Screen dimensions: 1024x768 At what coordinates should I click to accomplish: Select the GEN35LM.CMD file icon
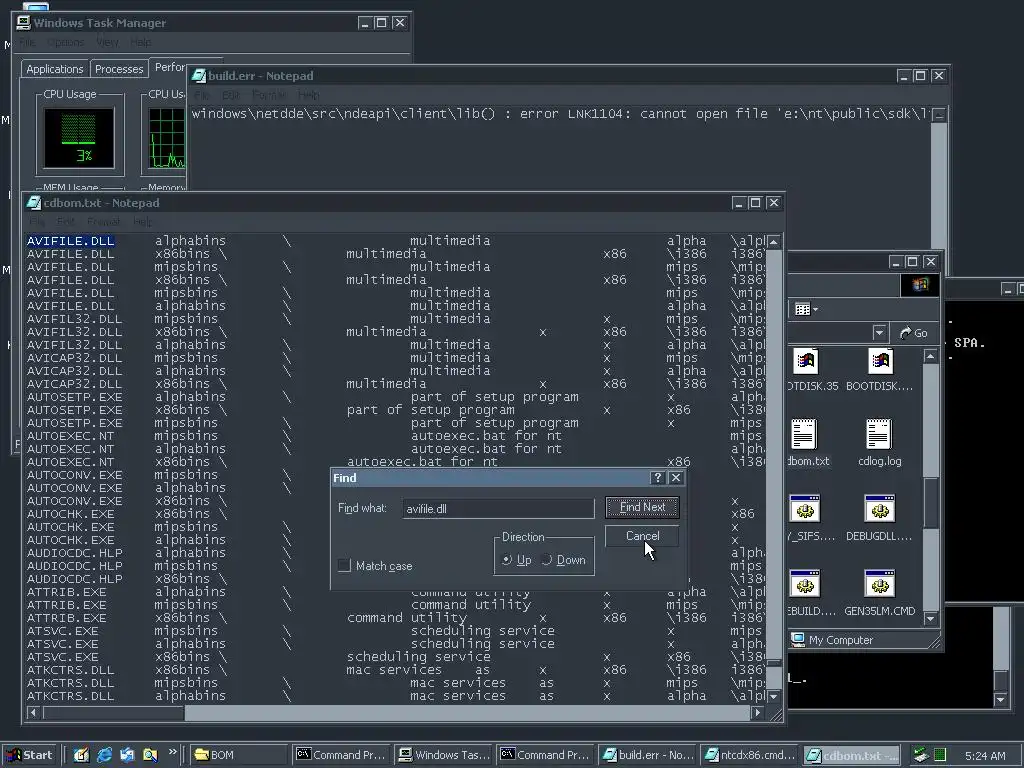pyautogui.click(x=880, y=593)
